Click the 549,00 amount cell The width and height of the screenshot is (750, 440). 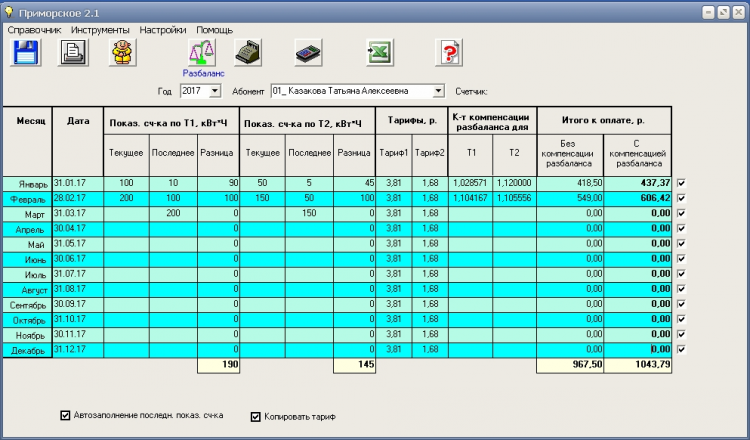570,199
